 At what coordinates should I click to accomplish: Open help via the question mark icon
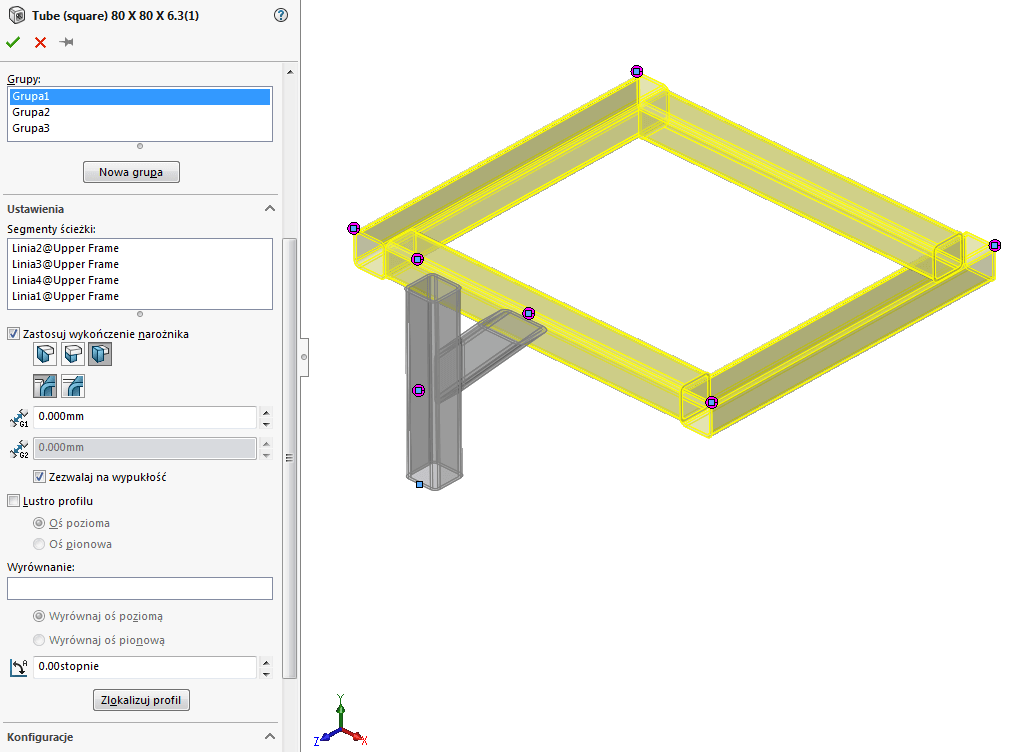(280, 15)
